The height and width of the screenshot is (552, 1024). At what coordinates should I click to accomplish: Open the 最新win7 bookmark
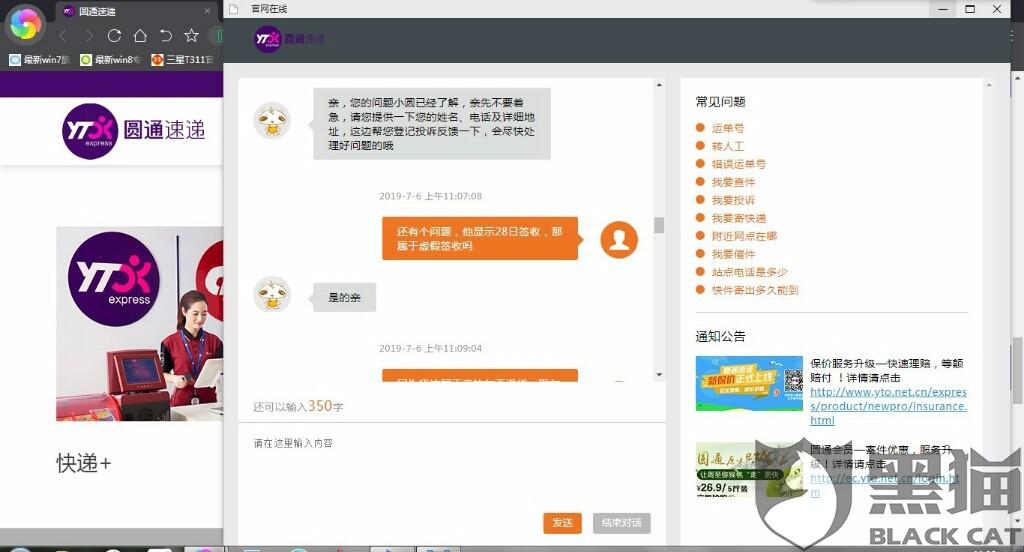(x=39, y=59)
